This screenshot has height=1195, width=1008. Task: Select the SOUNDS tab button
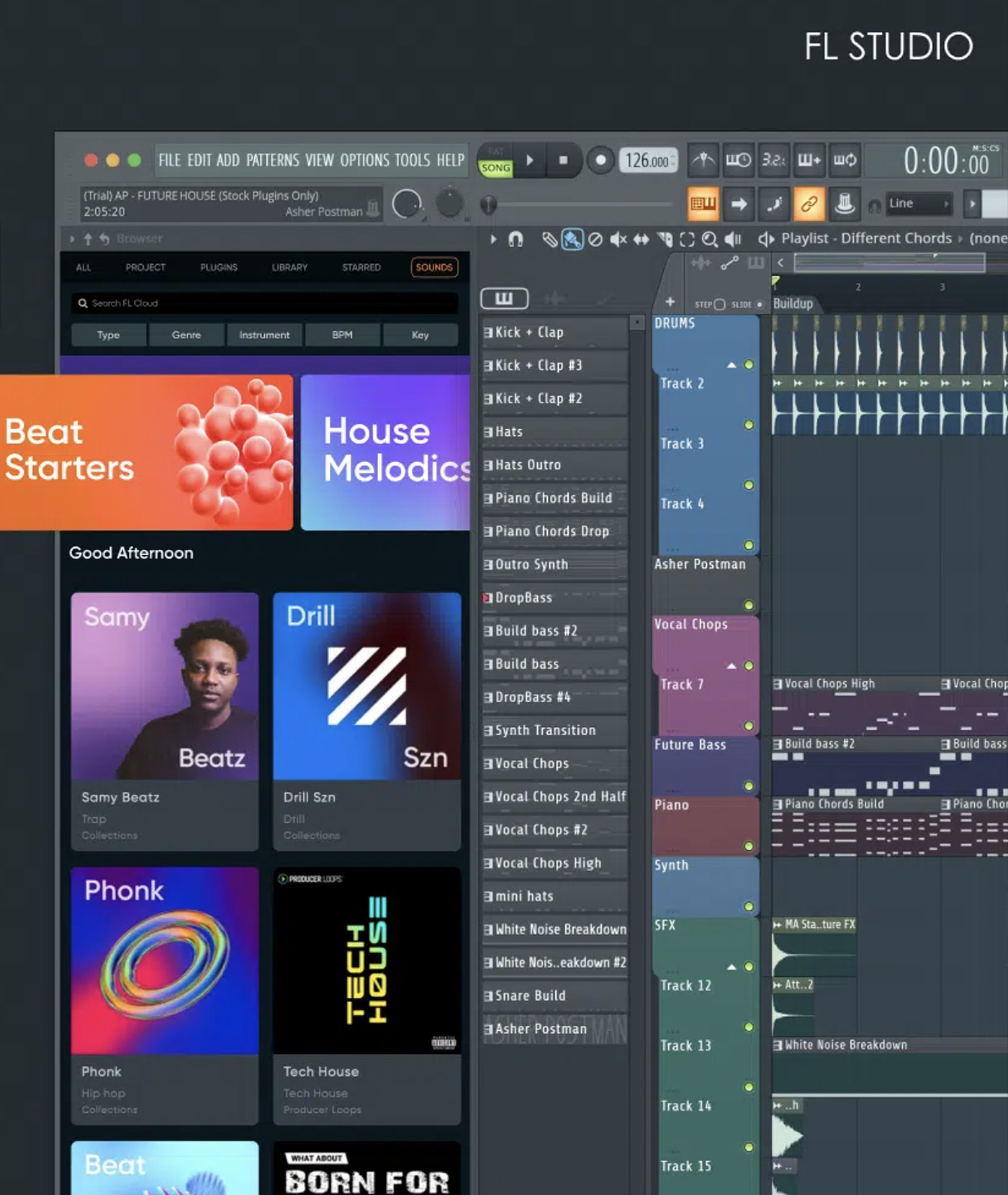coord(434,267)
